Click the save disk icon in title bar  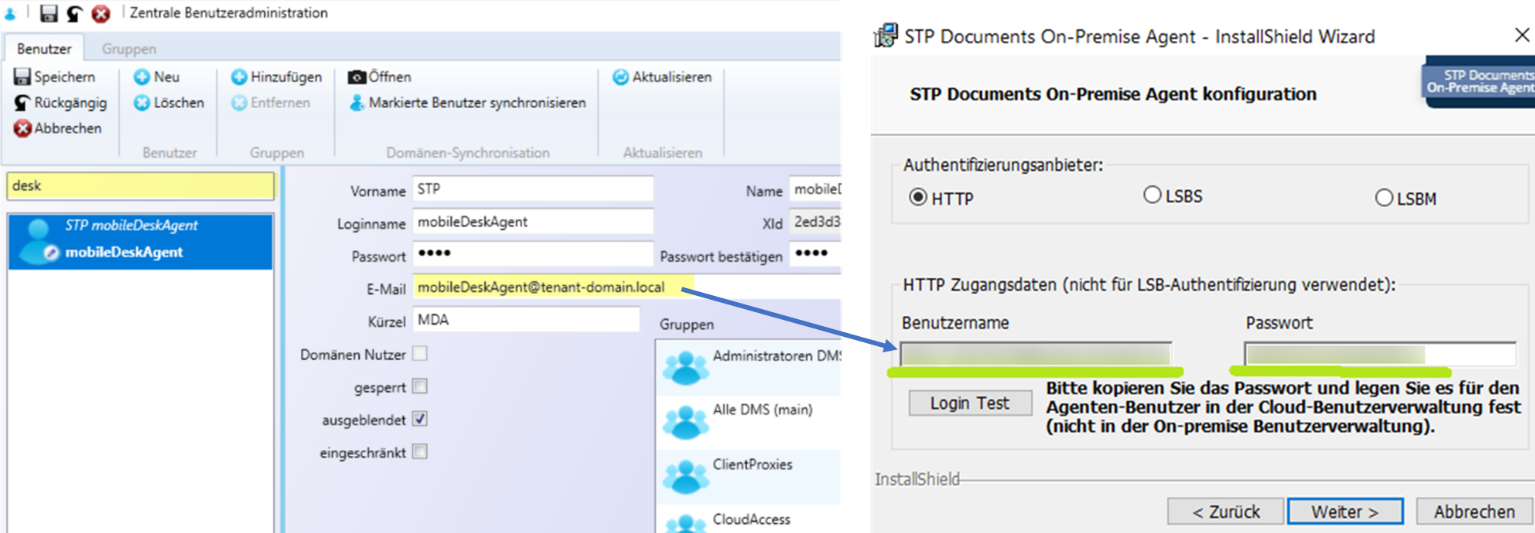[x=48, y=14]
